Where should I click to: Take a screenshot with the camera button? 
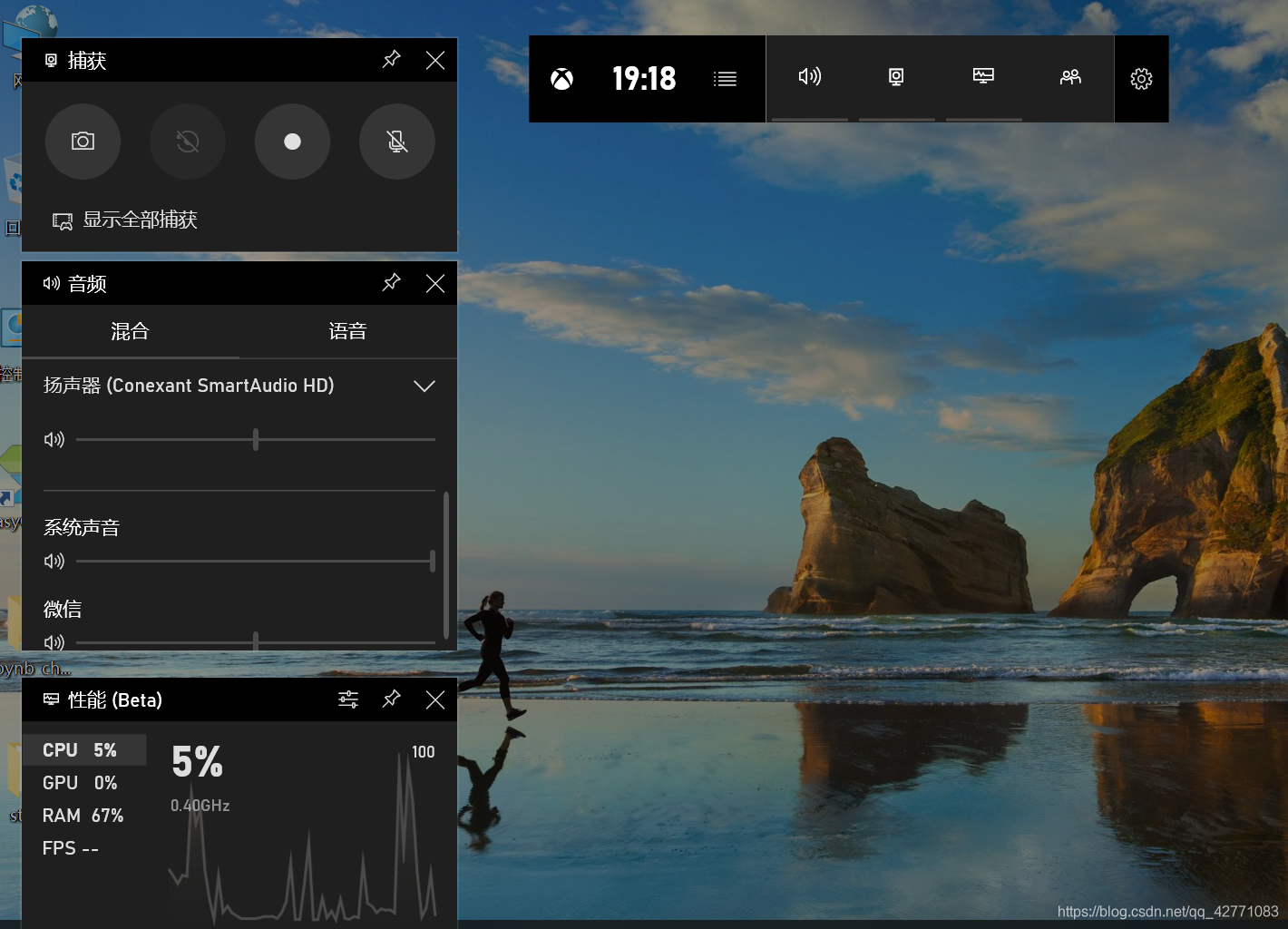coord(83,142)
